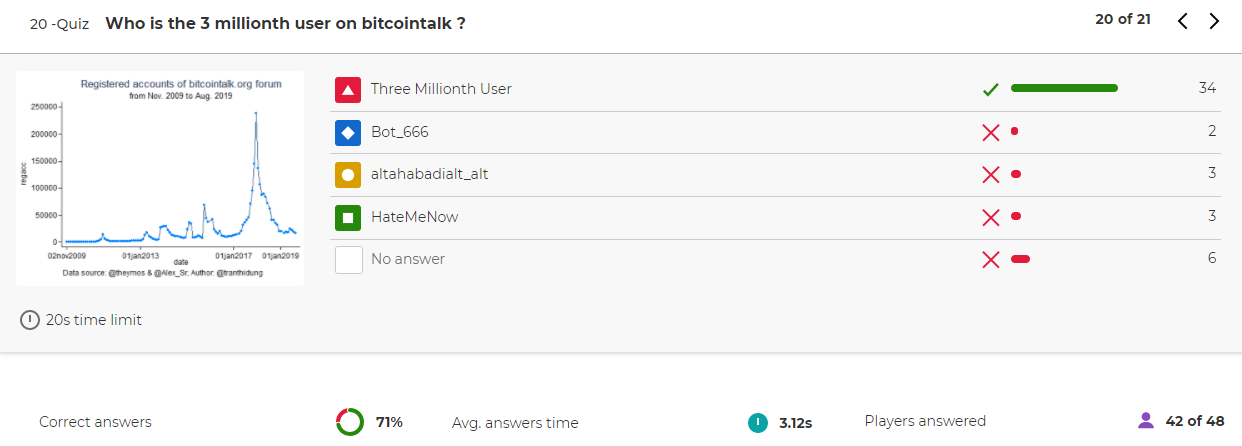The height and width of the screenshot is (446, 1242).
Task: Click the green progress bar for 34 answers
Action: click(1064, 88)
